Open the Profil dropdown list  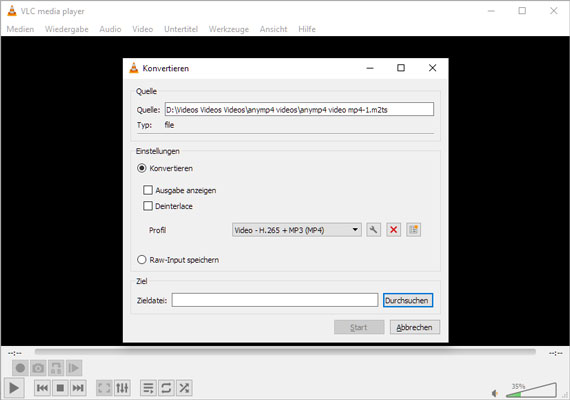click(297, 230)
